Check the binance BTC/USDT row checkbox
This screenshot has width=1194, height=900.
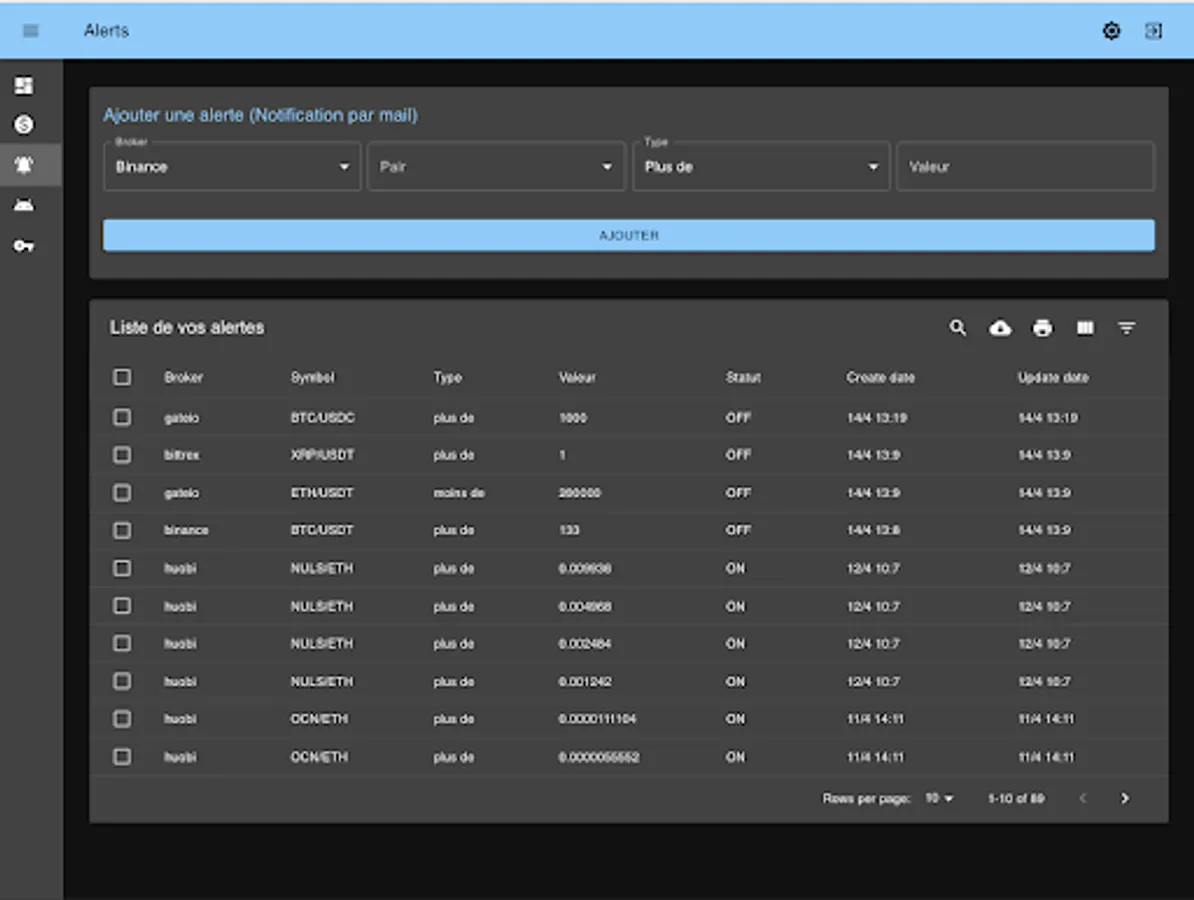pos(122,530)
